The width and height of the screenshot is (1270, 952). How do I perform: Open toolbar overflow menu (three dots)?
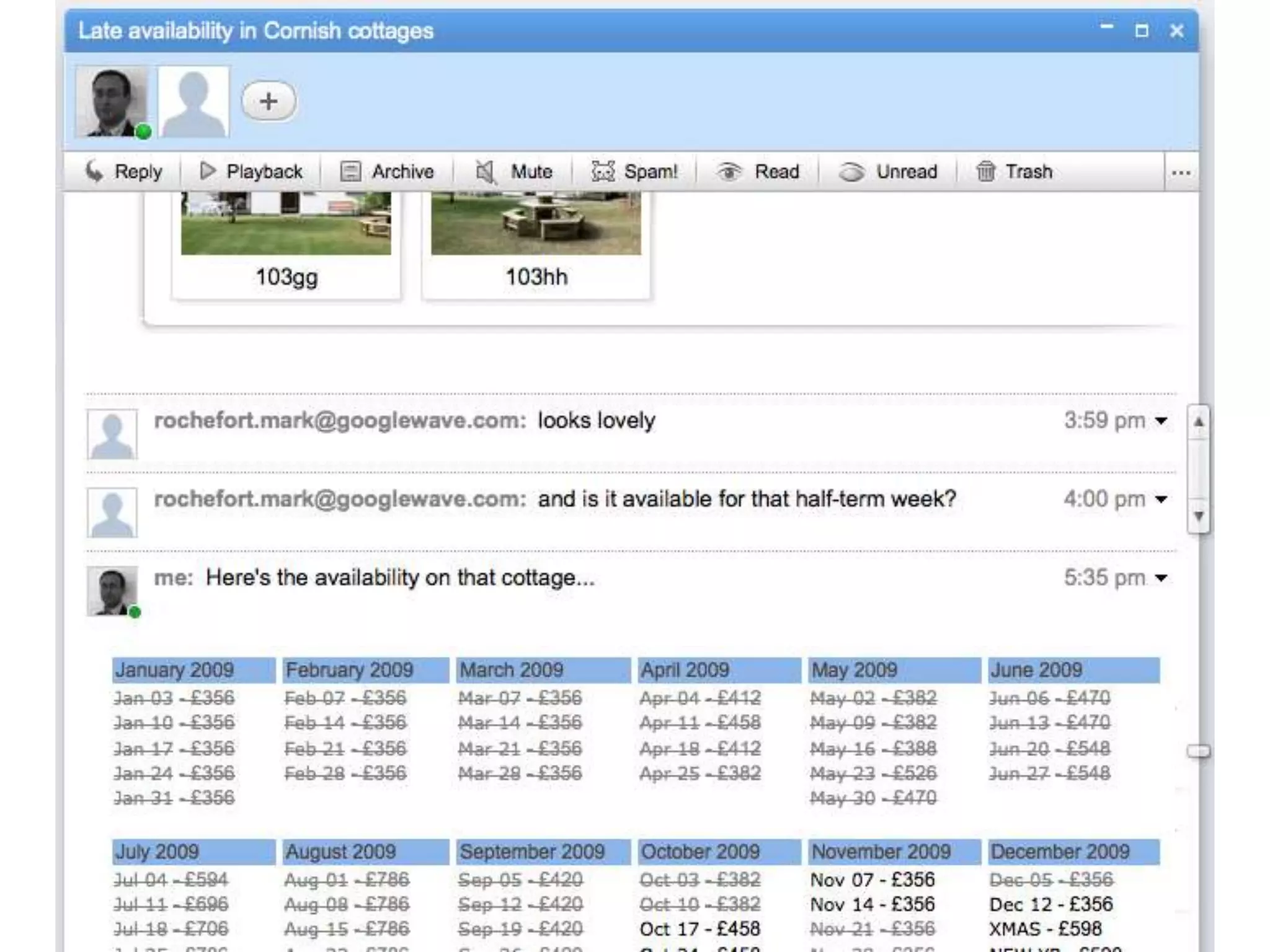click(1181, 173)
